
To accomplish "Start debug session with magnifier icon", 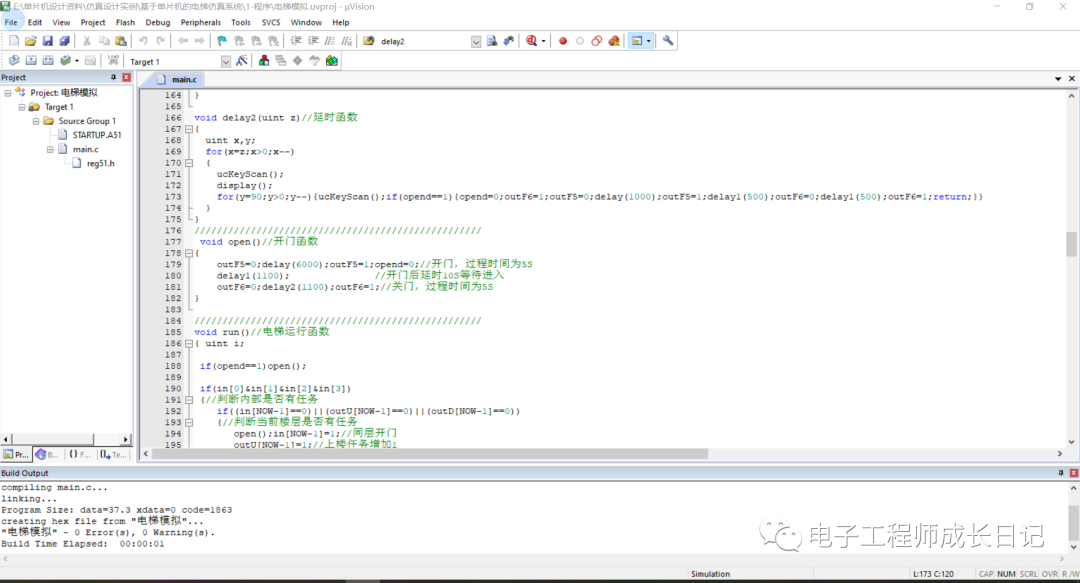I will pos(531,41).
